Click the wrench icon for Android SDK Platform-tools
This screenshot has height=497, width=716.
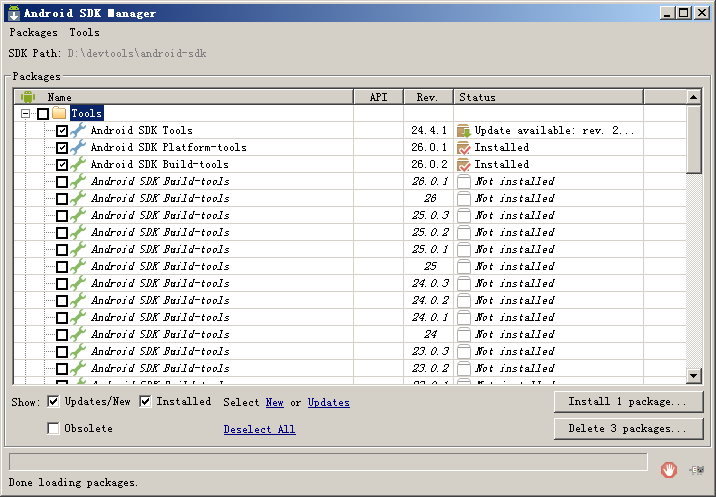click(78, 147)
